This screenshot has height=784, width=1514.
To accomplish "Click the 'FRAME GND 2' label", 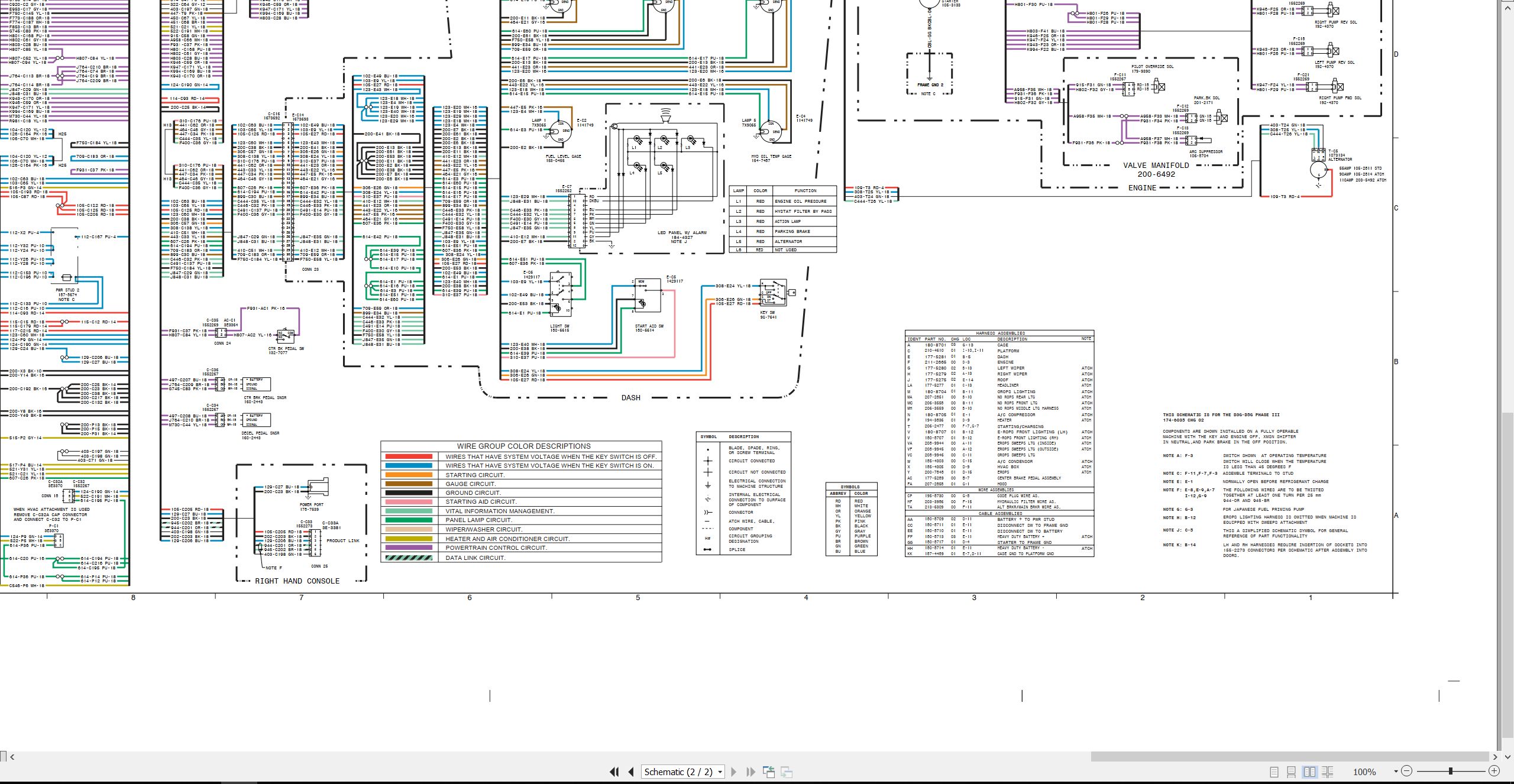I will coord(930,85).
